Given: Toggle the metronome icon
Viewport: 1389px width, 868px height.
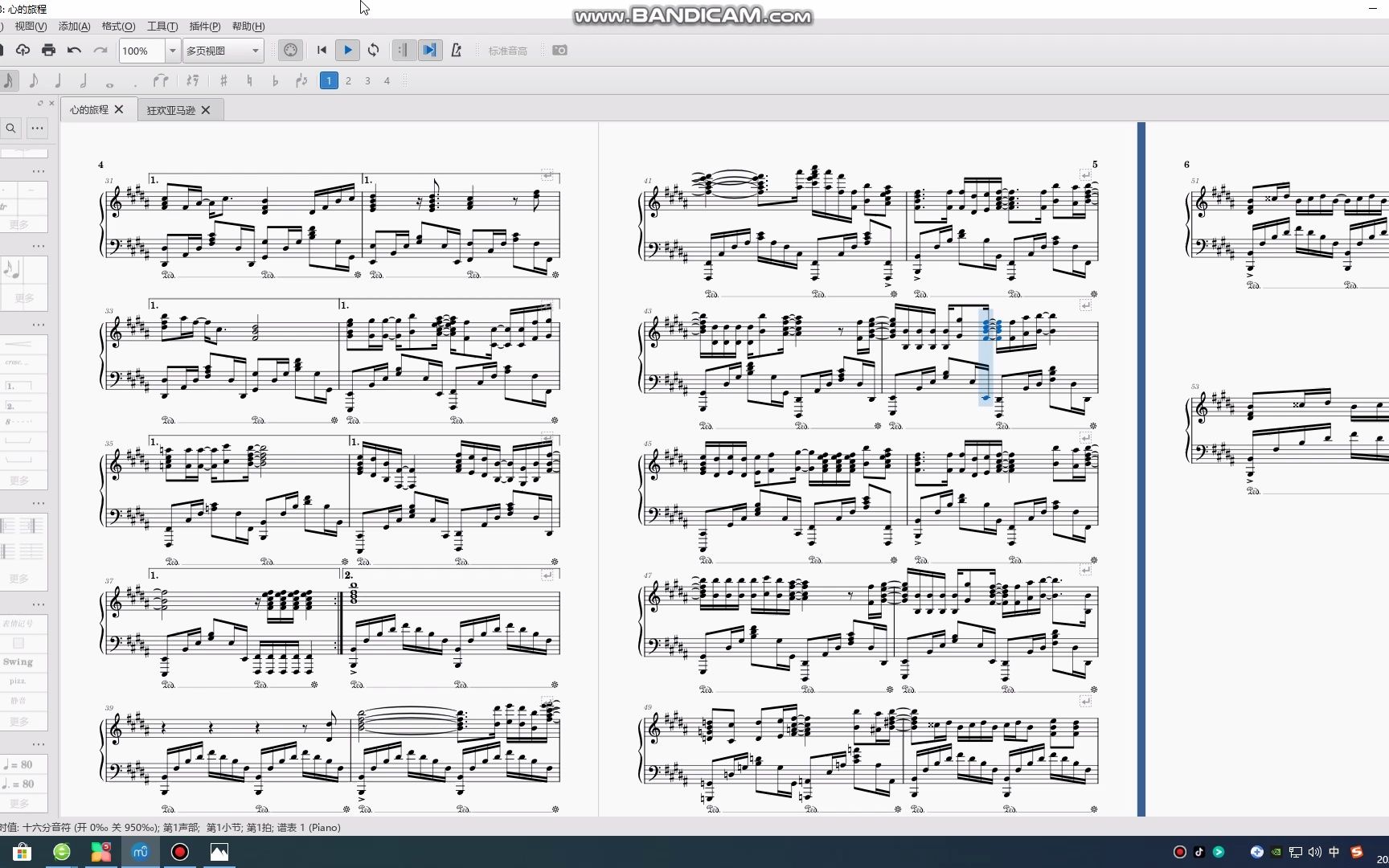Looking at the screenshot, I should click(x=457, y=50).
